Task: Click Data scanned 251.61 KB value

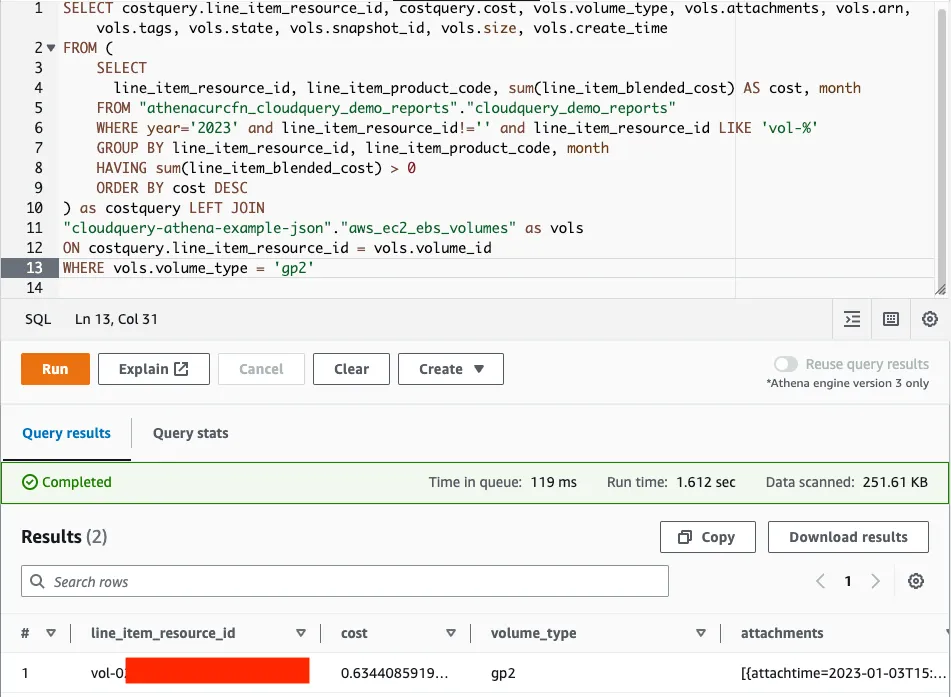Action: (x=895, y=482)
